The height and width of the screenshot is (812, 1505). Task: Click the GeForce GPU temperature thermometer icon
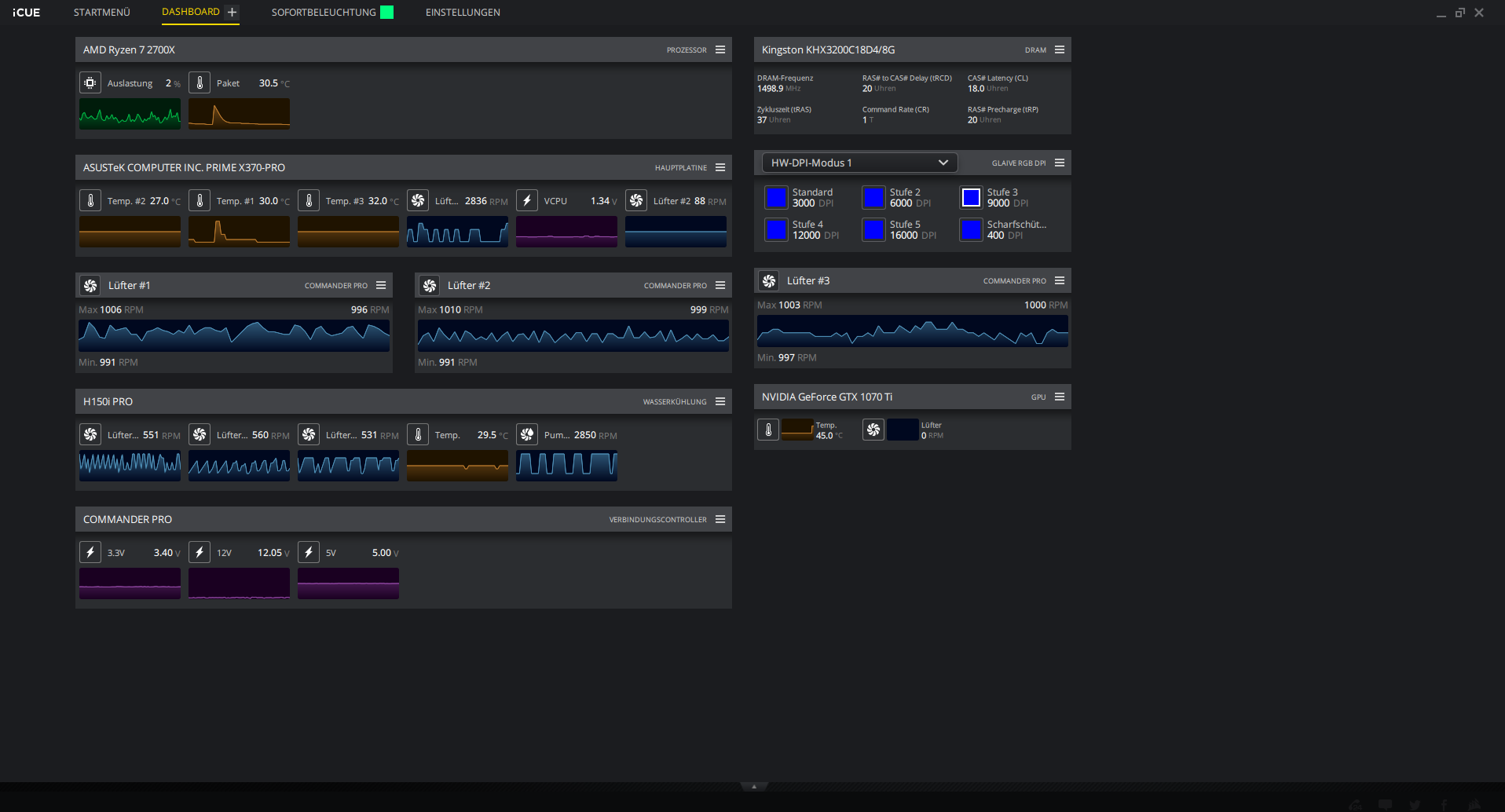click(x=768, y=430)
